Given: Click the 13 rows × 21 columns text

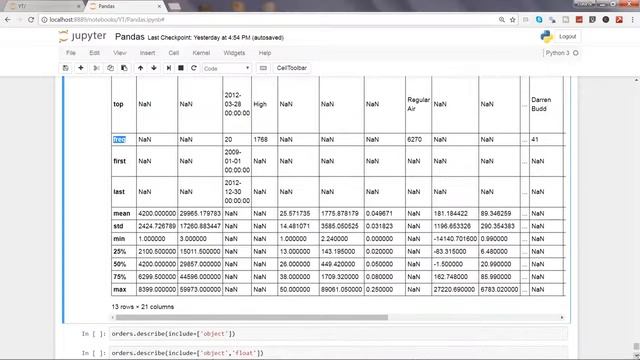Looking at the screenshot, I should click(143, 307).
